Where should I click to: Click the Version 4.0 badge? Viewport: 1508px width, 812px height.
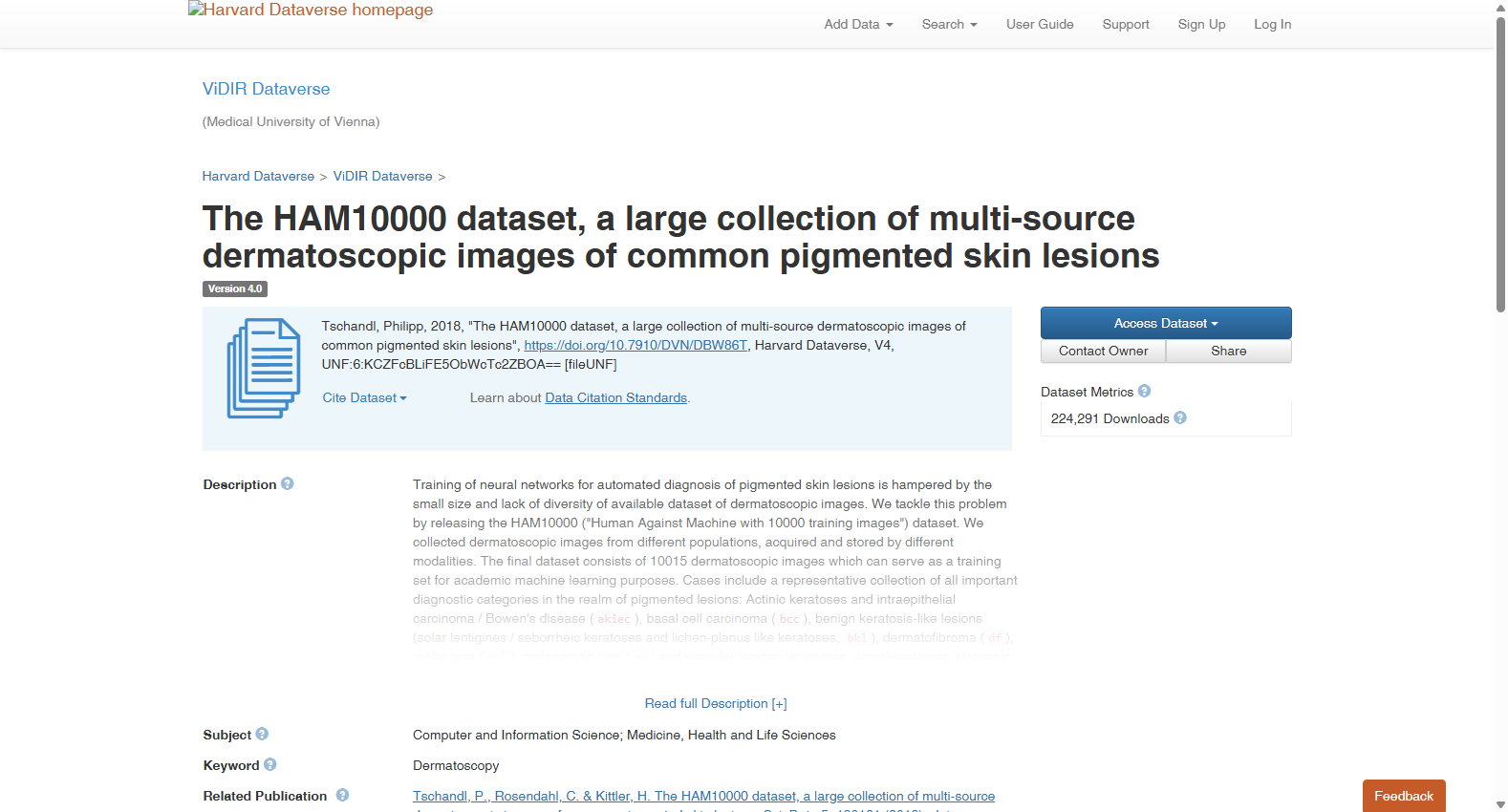tap(235, 288)
